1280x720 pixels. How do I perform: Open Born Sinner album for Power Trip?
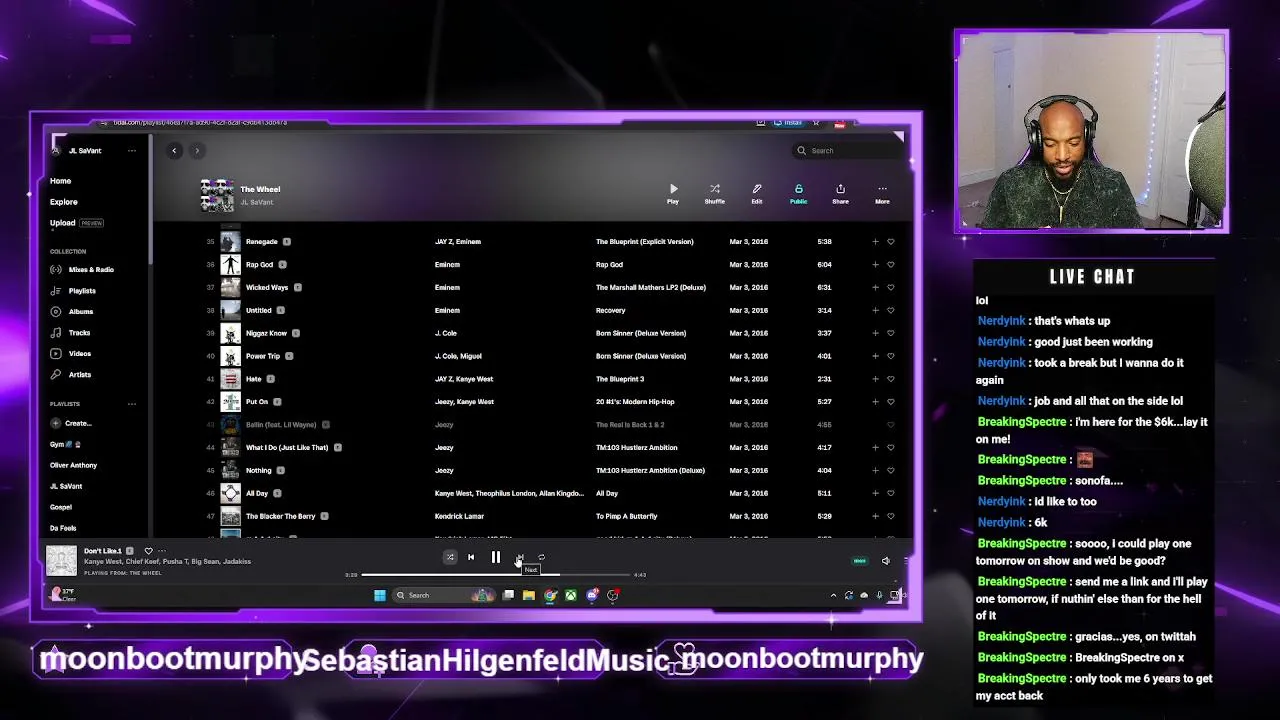[x=641, y=356]
